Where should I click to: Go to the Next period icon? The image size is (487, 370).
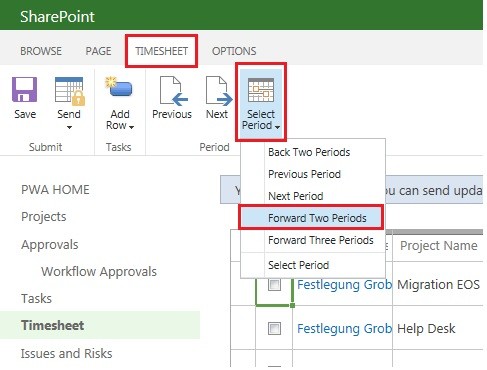[x=219, y=91]
